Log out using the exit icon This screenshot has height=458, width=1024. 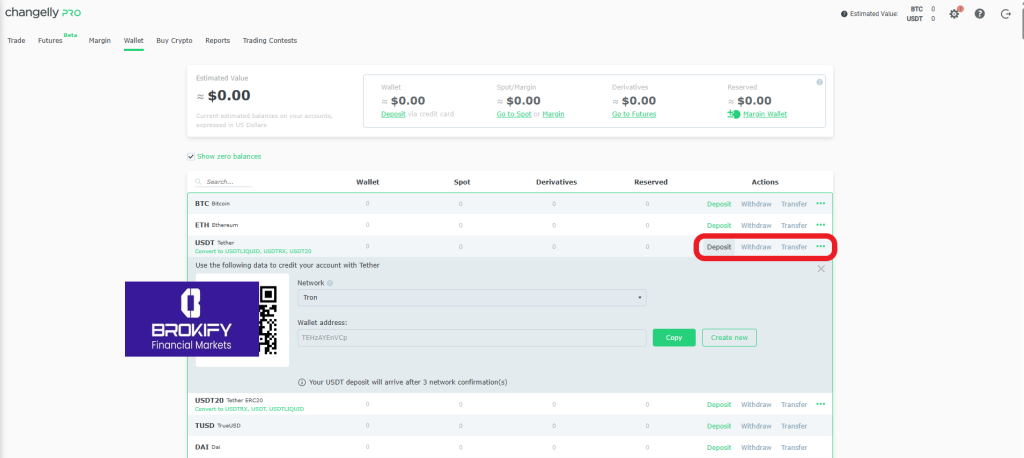tap(1005, 14)
